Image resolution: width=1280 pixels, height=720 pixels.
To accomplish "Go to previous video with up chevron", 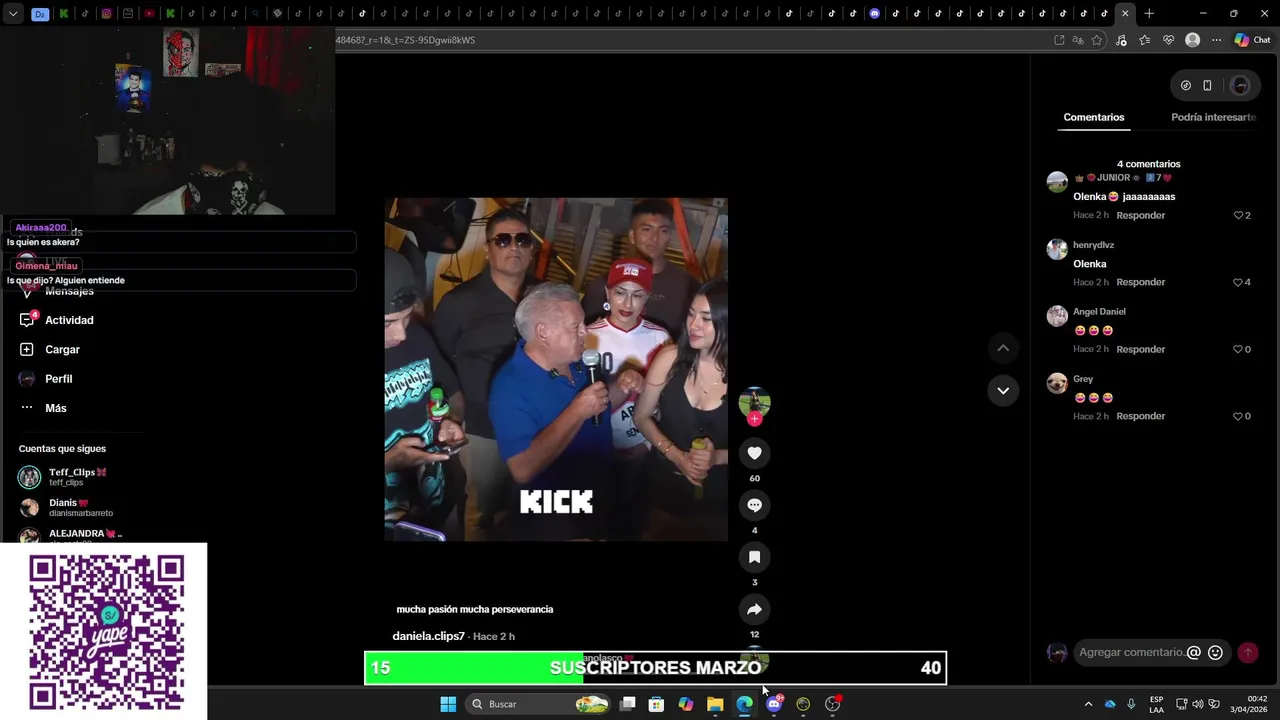I will click(1003, 348).
